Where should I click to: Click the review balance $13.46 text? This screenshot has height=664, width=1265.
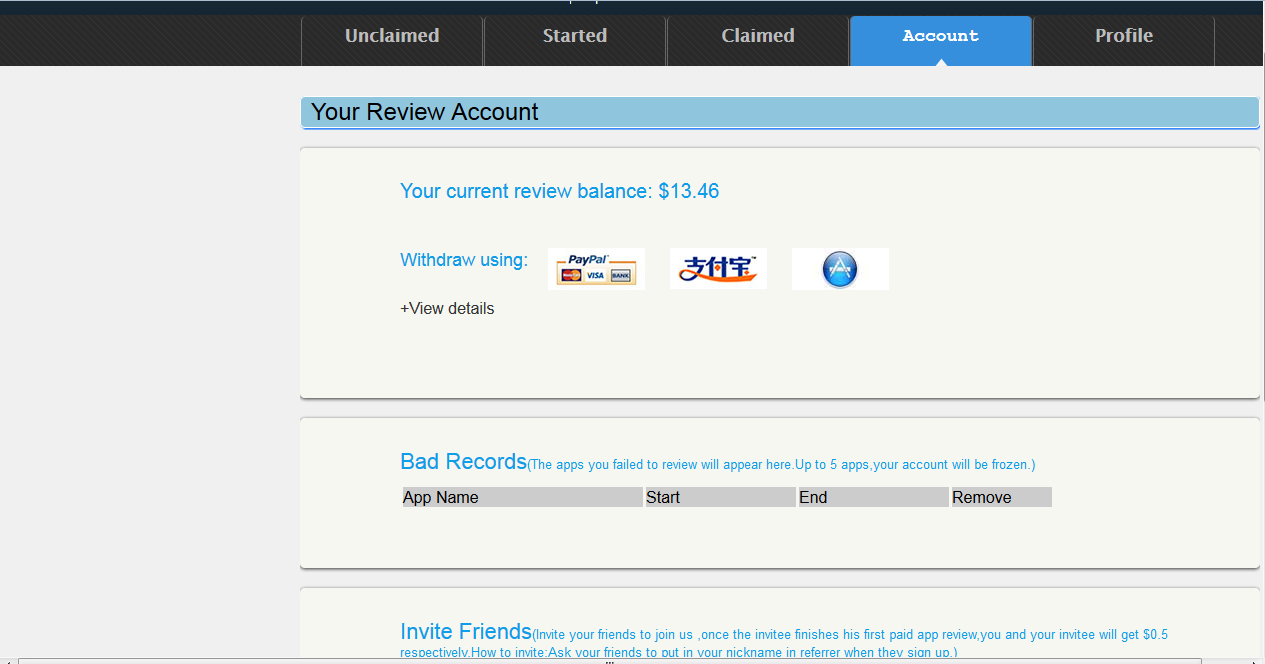[559, 191]
